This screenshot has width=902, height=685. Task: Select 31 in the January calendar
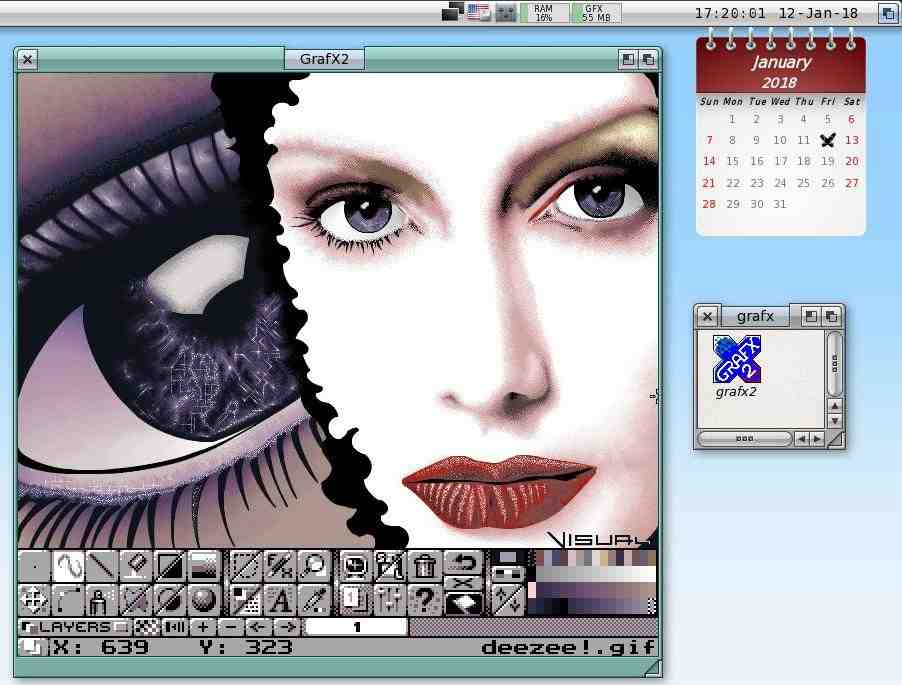779,204
